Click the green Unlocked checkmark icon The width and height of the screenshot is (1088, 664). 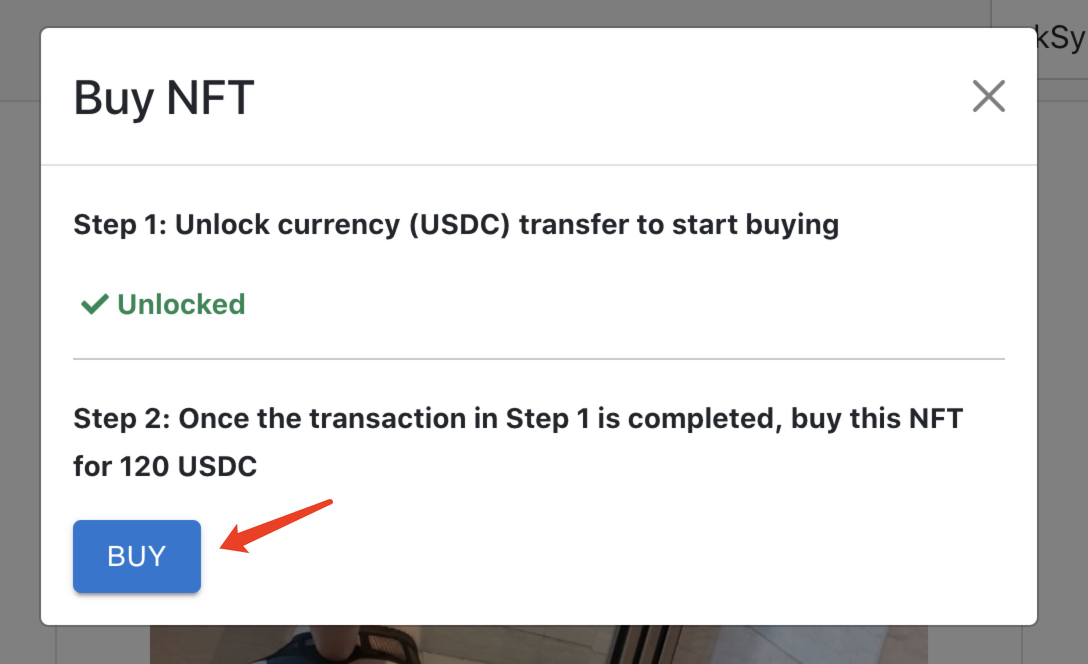point(94,304)
